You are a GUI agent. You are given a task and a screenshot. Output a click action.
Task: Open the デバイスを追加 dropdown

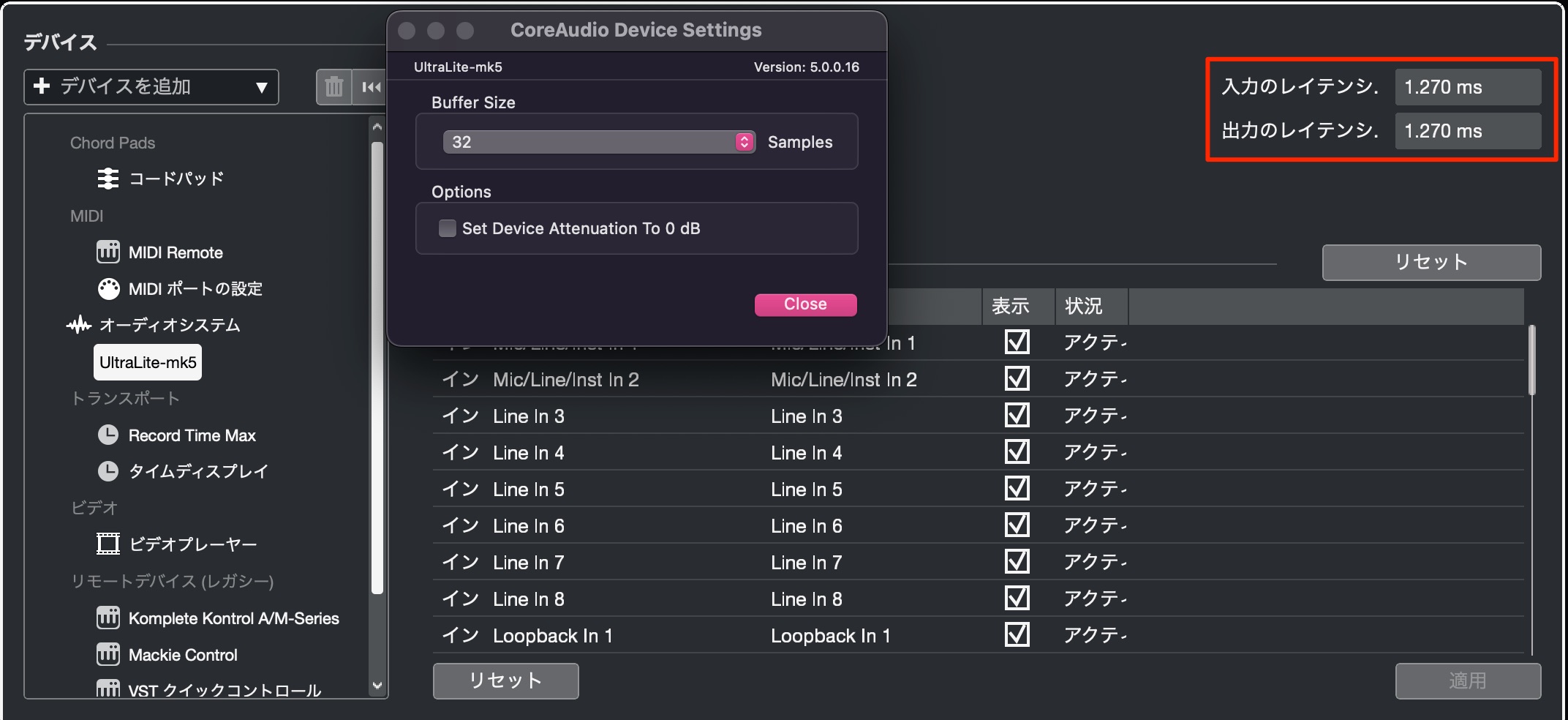click(x=151, y=87)
